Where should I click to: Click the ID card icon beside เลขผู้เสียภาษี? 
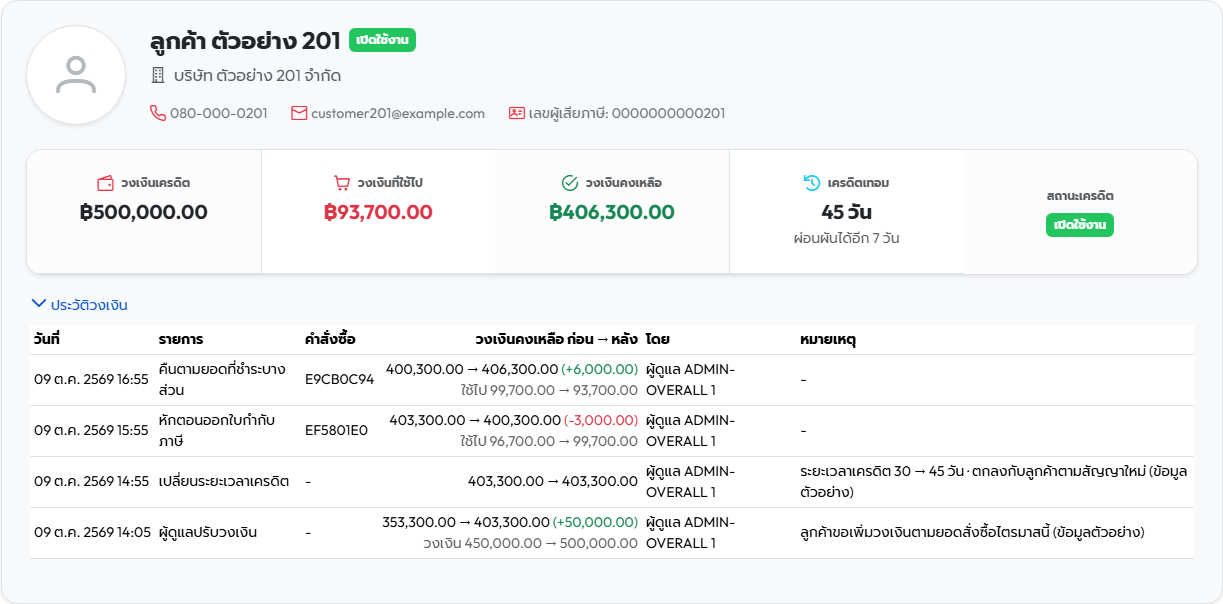(517, 113)
